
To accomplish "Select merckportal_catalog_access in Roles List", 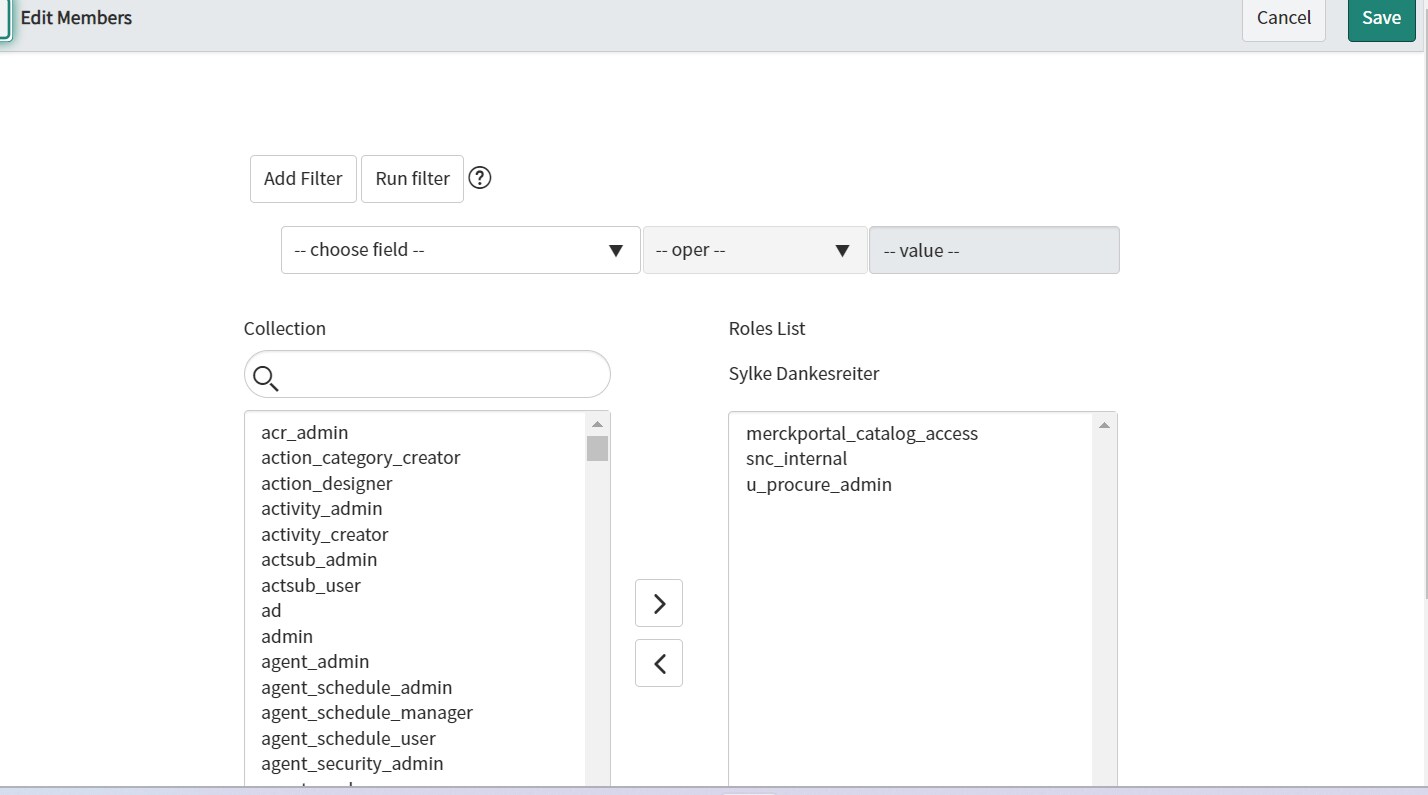I will (861, 433).
